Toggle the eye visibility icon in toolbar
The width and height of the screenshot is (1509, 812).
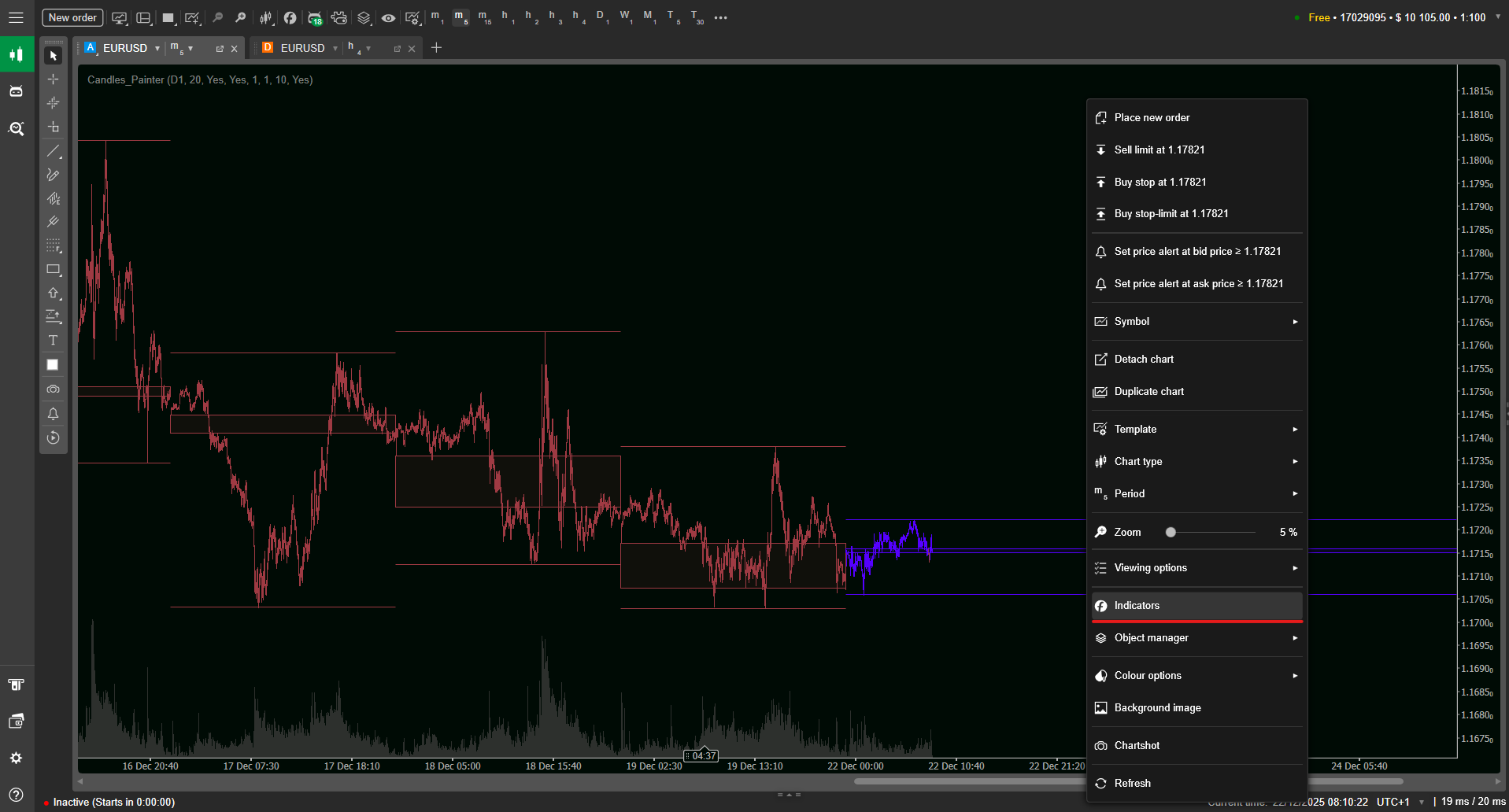click(388, 17)
